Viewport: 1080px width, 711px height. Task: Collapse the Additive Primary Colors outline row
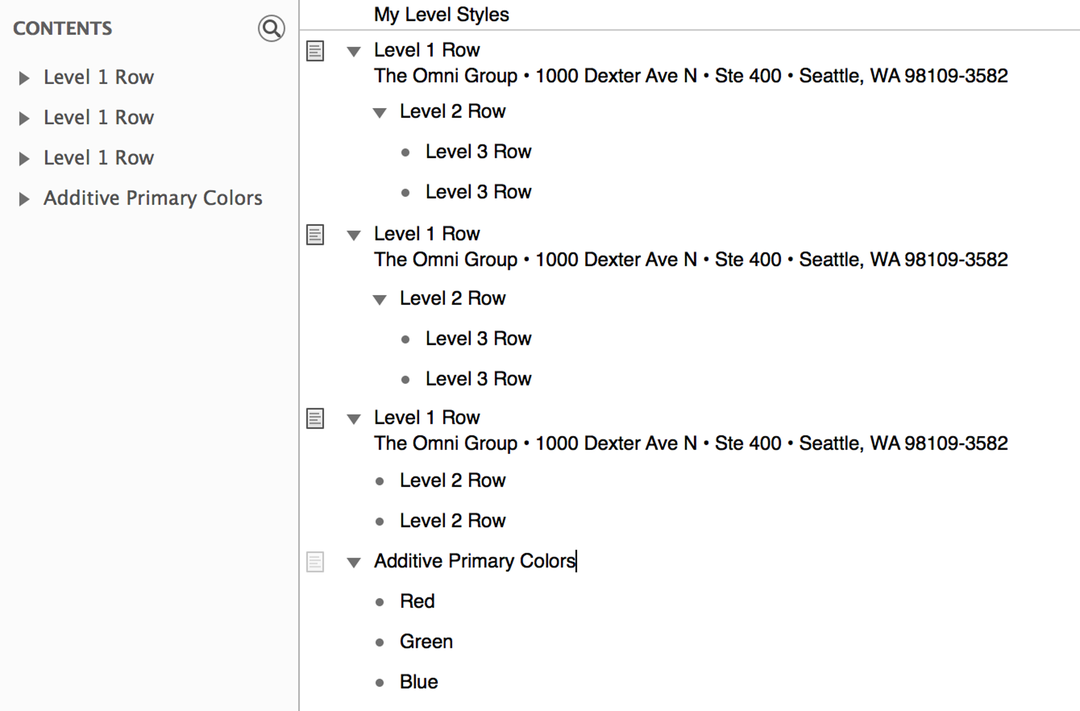tap(354, 562)
